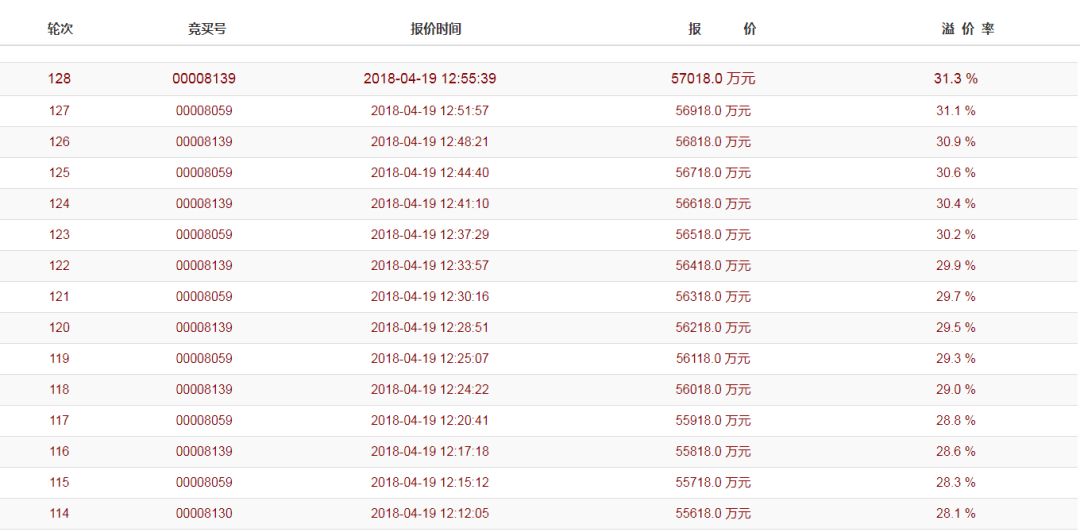Click the 57018.0 万元 bid price
This screenshot has width=1080, height=532.
[x=713, y=79]
